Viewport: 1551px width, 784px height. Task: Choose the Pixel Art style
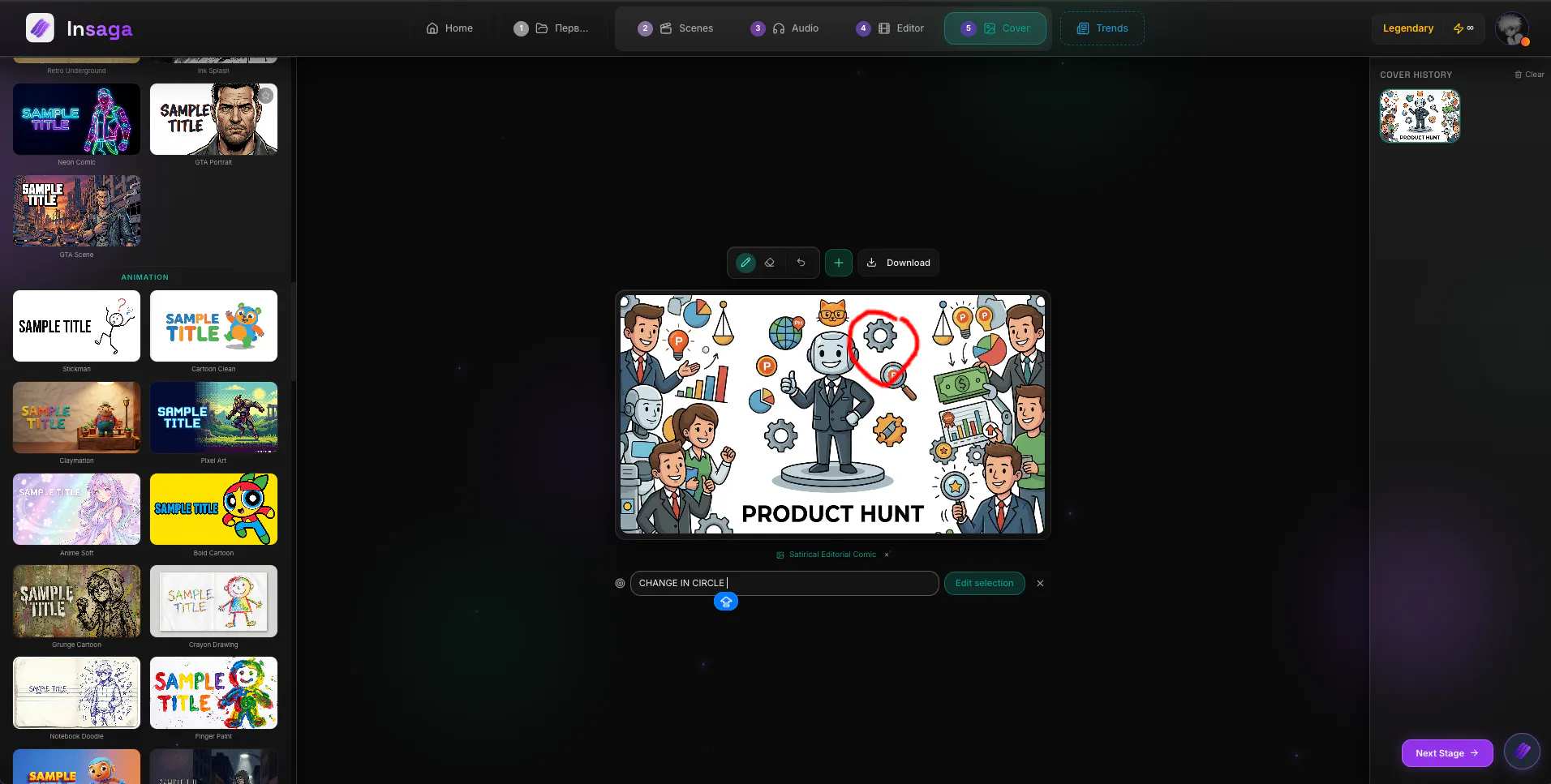coord(214,418)
